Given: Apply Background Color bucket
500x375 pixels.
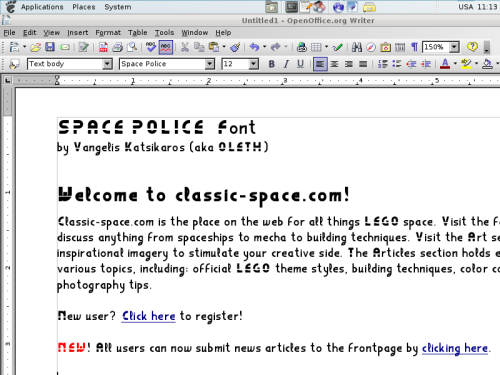Looking at the screenshot, I should pos(488,64).
